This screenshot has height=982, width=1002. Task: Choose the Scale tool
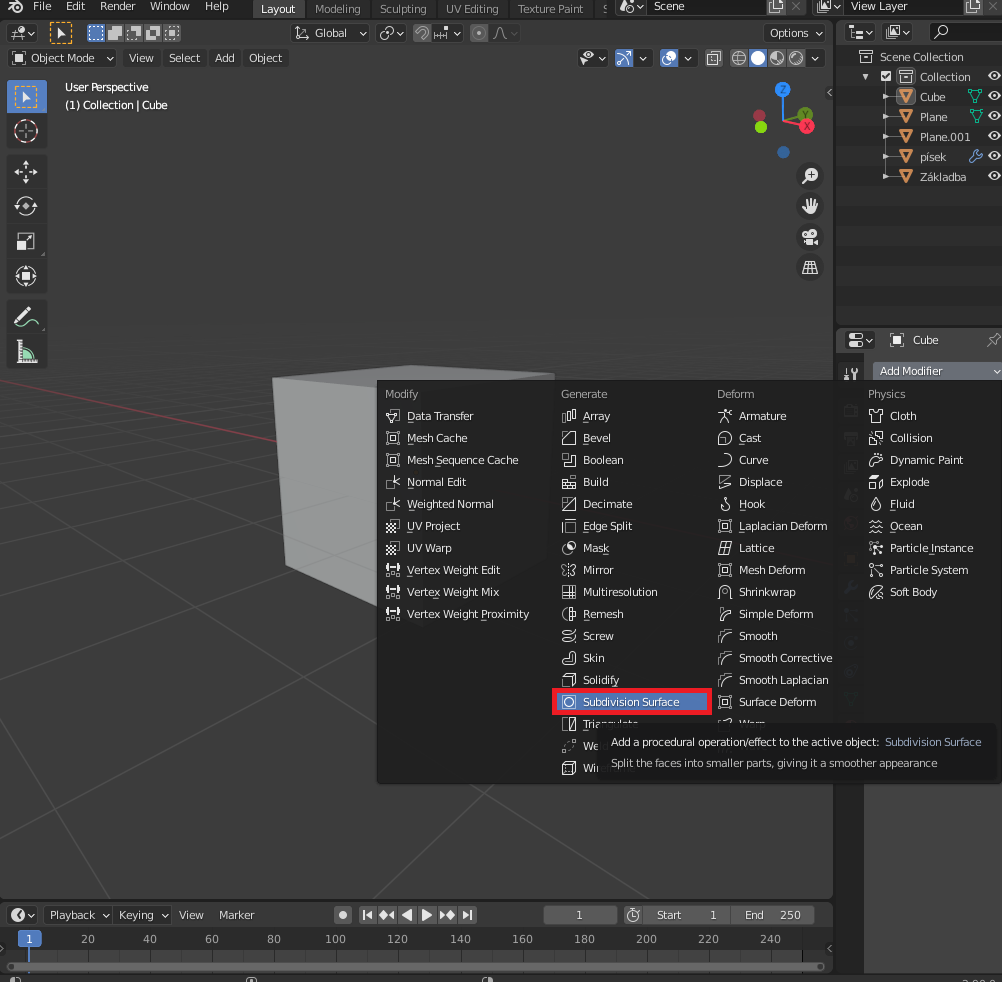coord(26,241)
